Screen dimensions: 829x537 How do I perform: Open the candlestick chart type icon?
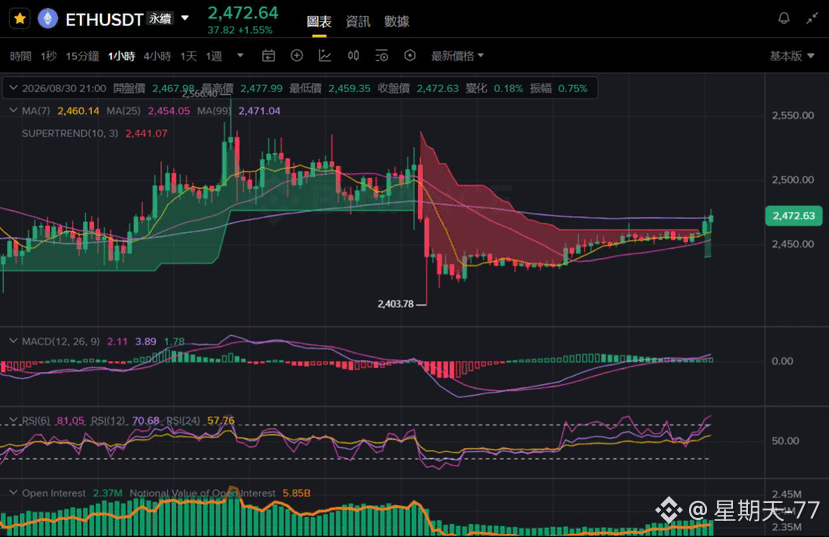(353, 55)
